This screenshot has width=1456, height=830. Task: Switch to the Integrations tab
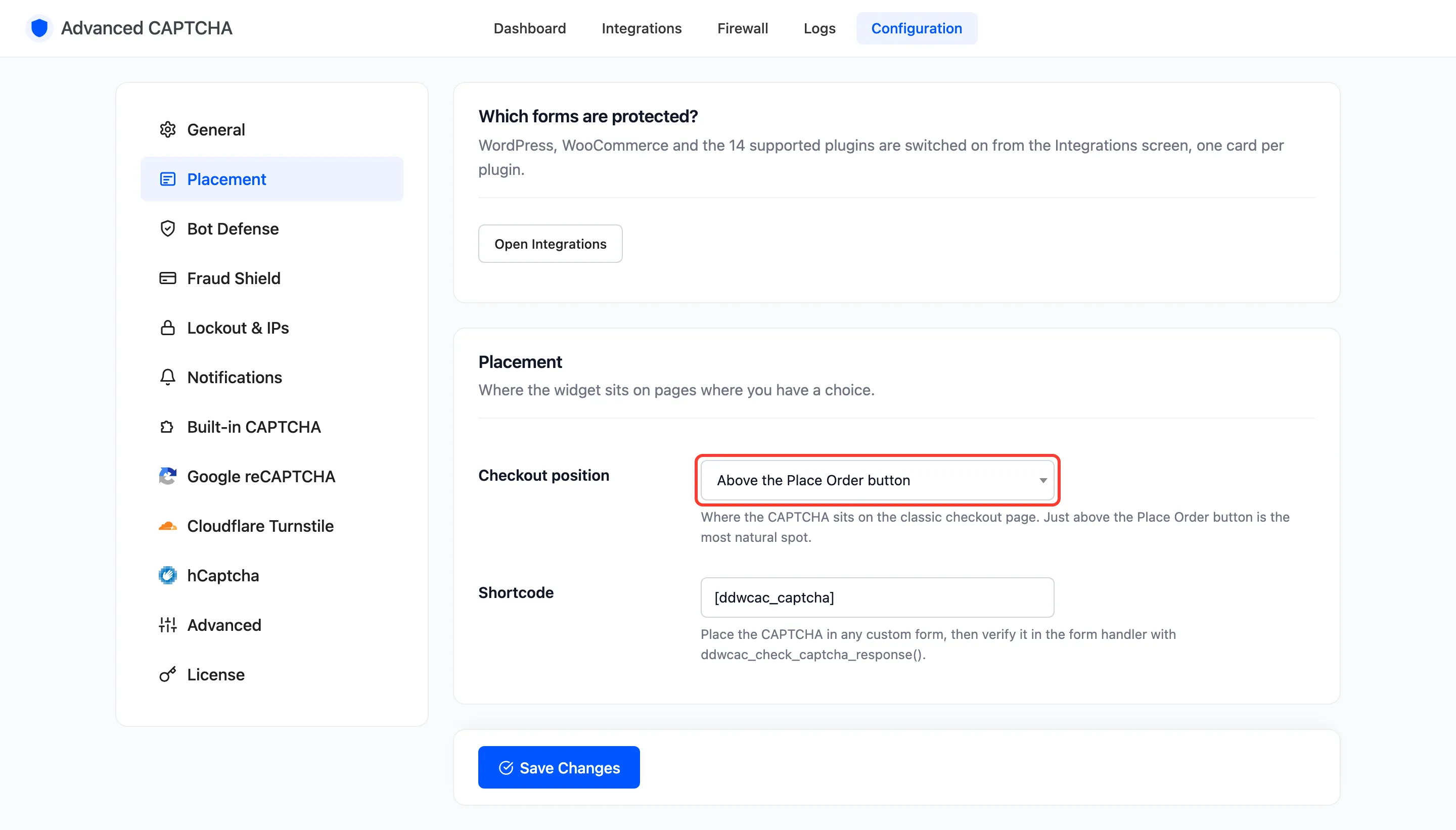(x=642, y=28)
